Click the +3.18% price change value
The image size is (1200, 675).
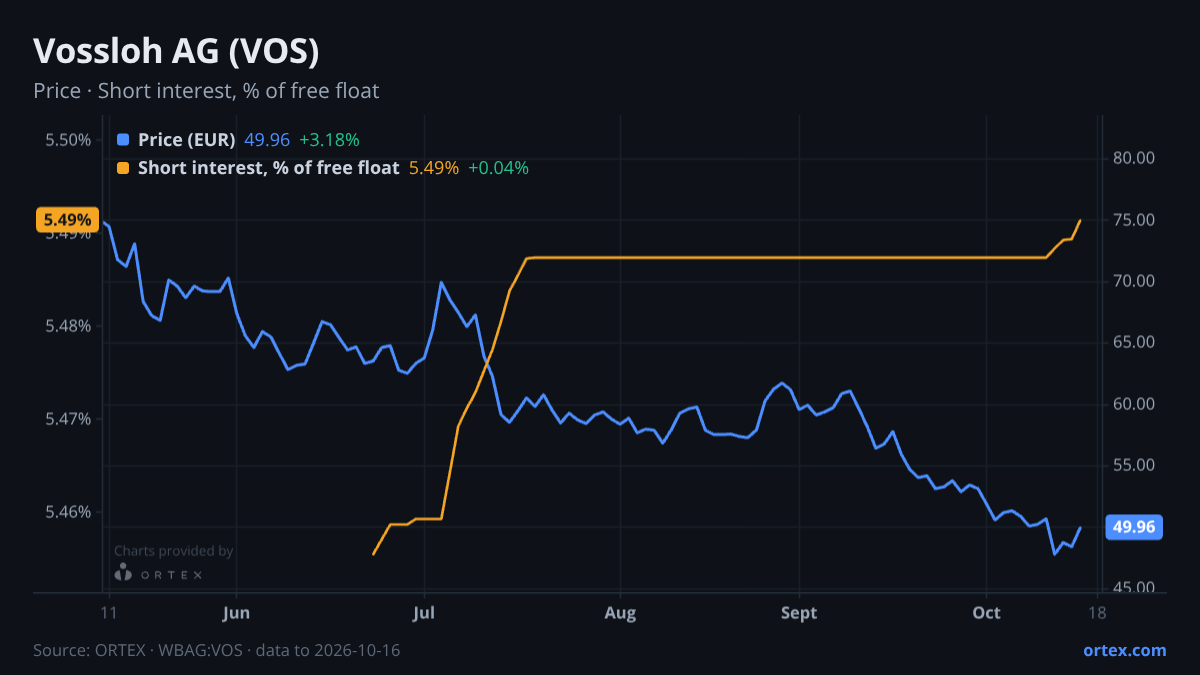pos(329,139)
